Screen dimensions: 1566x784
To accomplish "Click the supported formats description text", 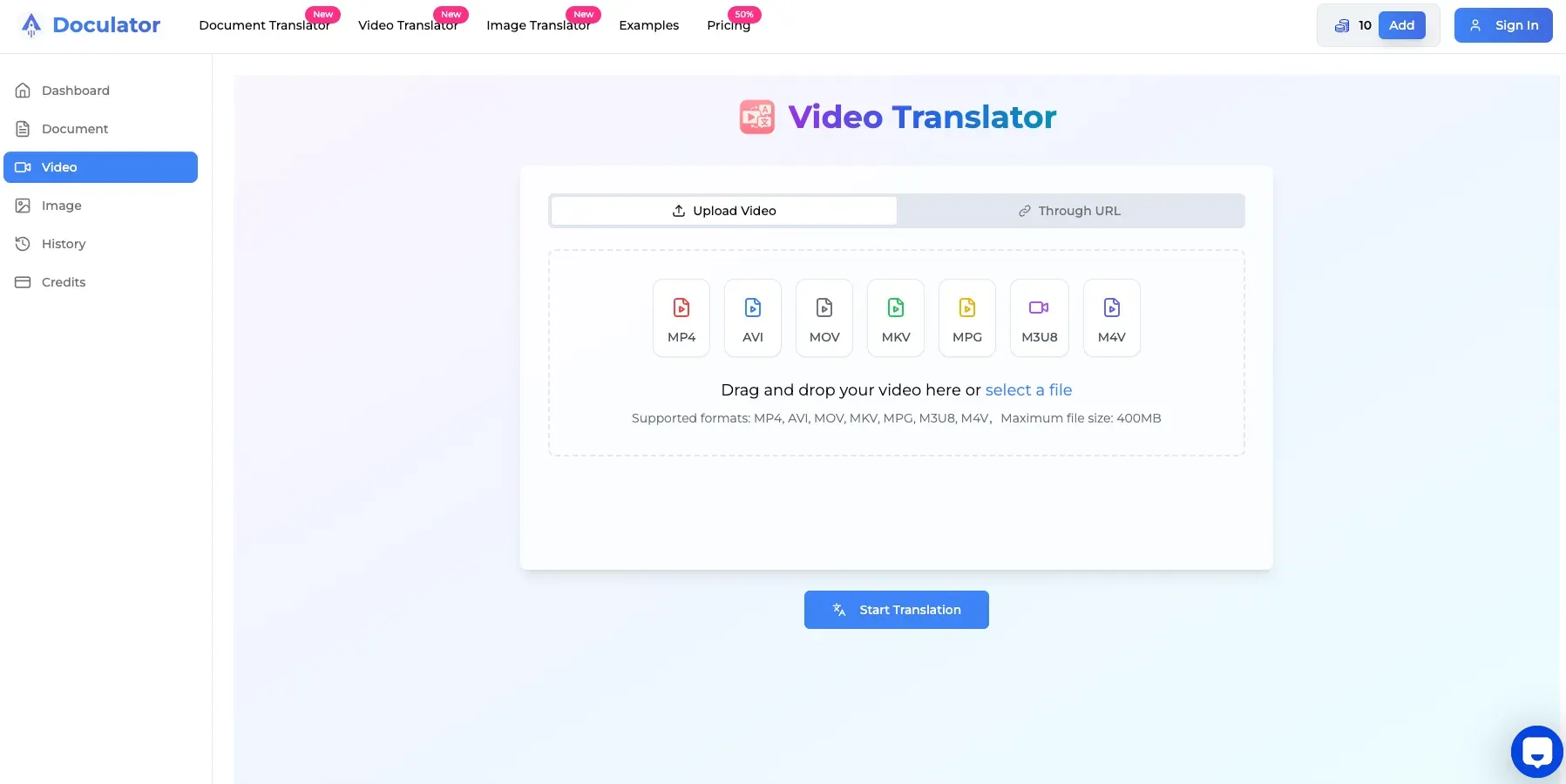I will [x=897, y=418].
